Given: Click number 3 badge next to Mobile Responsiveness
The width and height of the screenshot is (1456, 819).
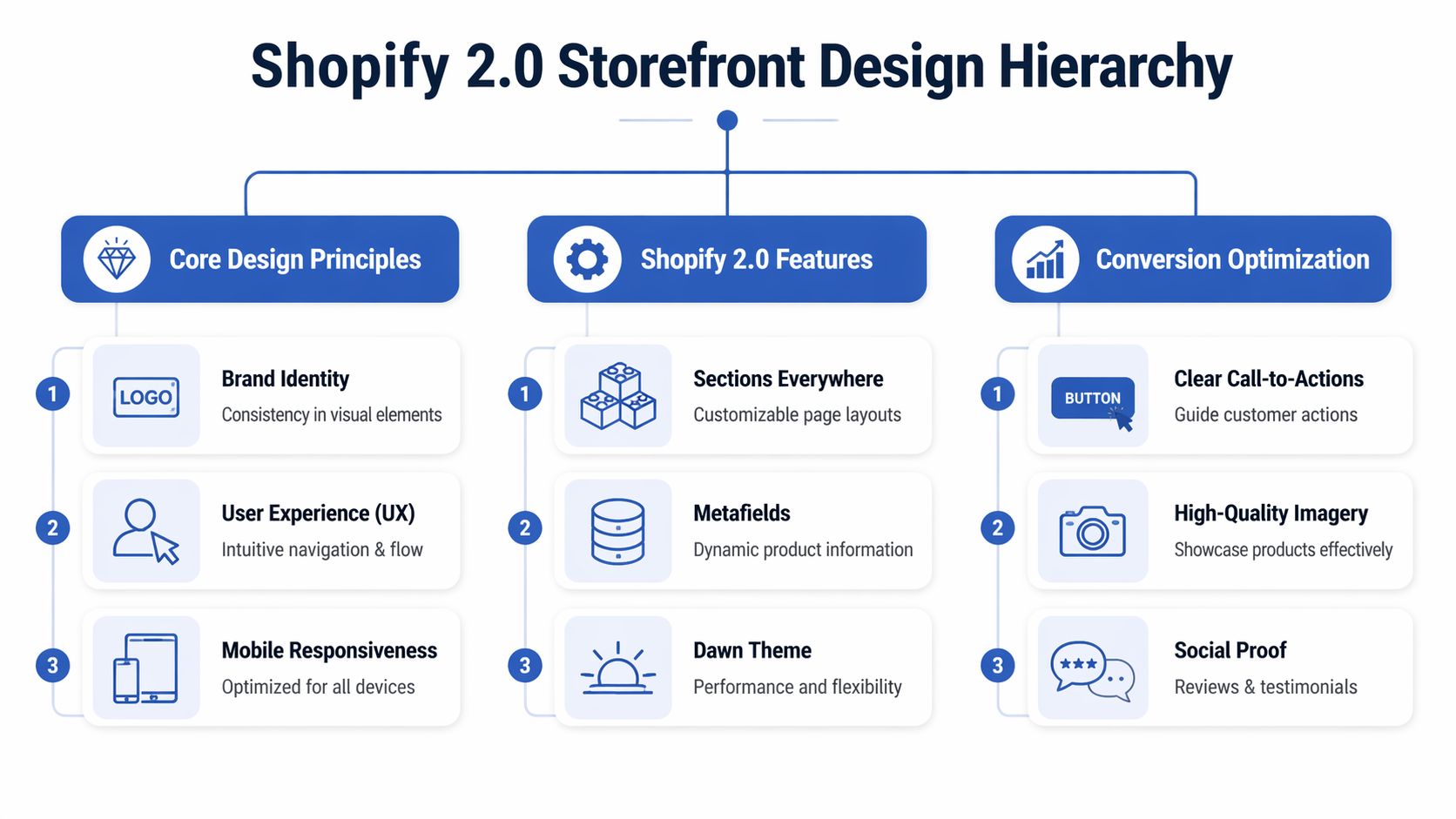Looking at the screenshot, I should tap(52, 666).
